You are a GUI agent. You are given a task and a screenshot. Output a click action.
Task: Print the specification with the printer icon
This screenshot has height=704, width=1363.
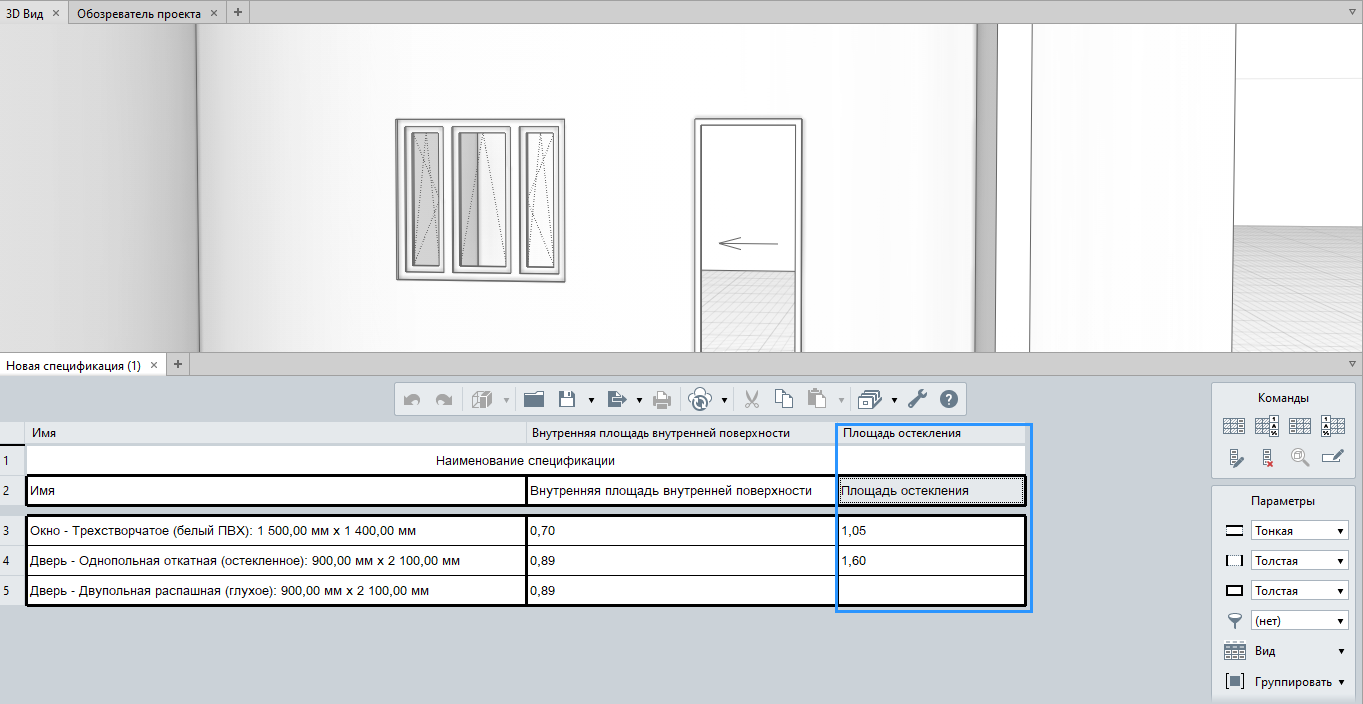(x=662, y=400)
